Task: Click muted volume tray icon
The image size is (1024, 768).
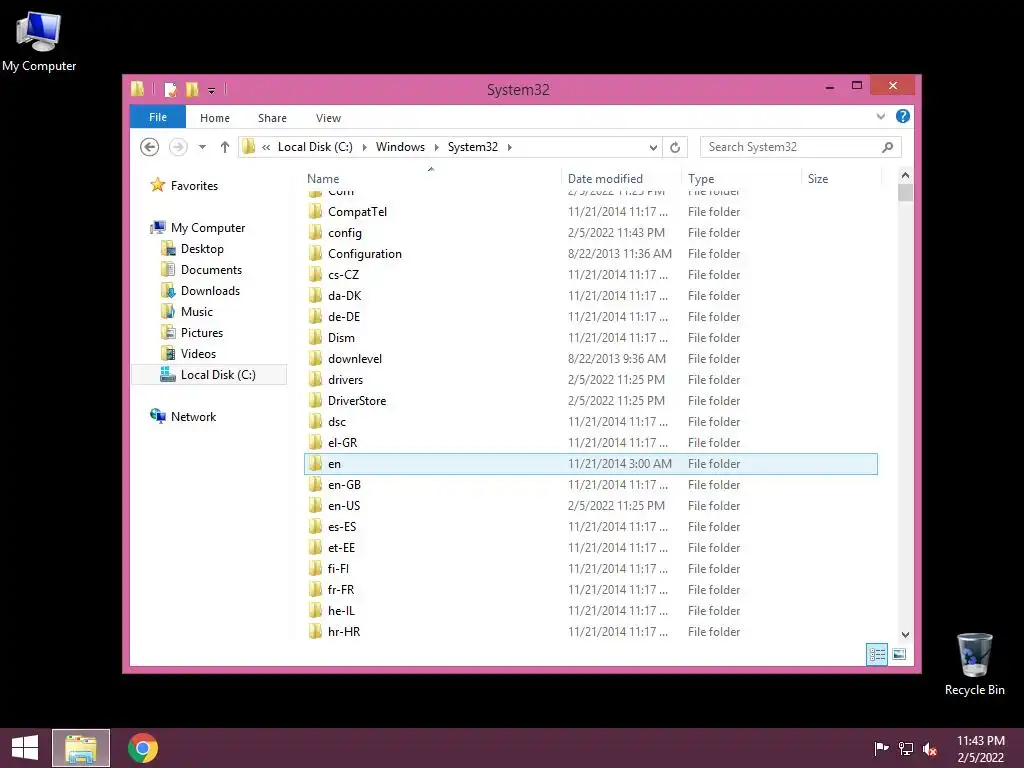Action: (930, 748)
